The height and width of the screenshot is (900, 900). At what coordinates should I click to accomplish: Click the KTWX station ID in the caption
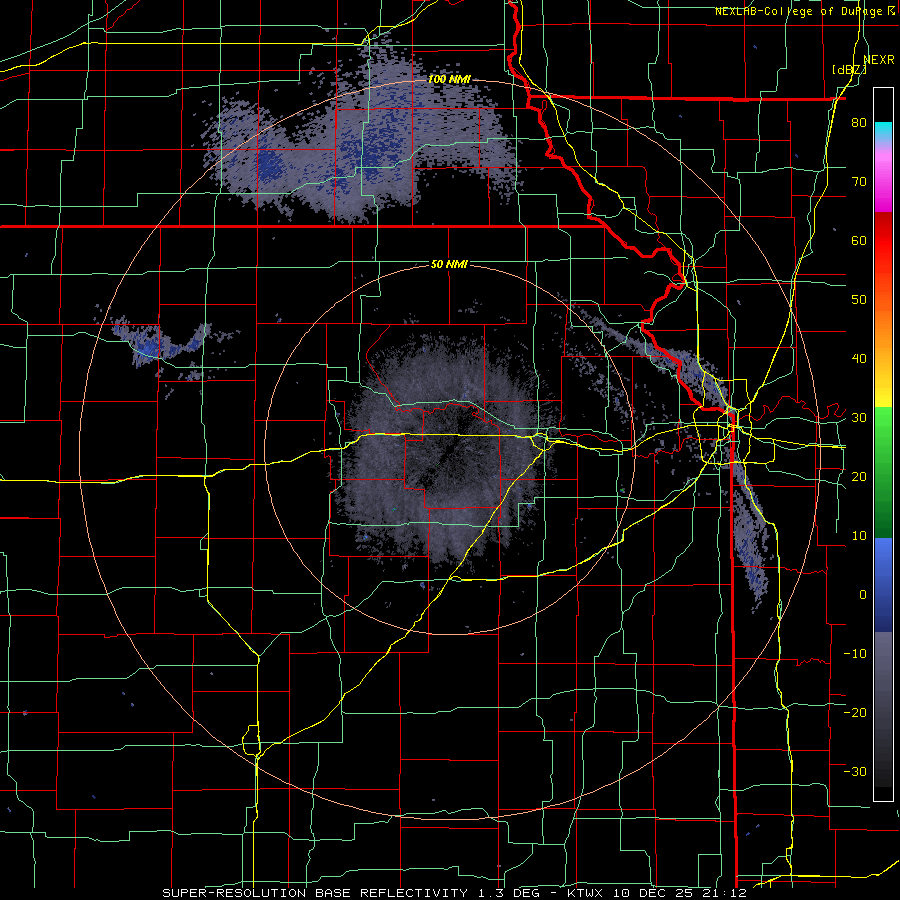[583, 893]
